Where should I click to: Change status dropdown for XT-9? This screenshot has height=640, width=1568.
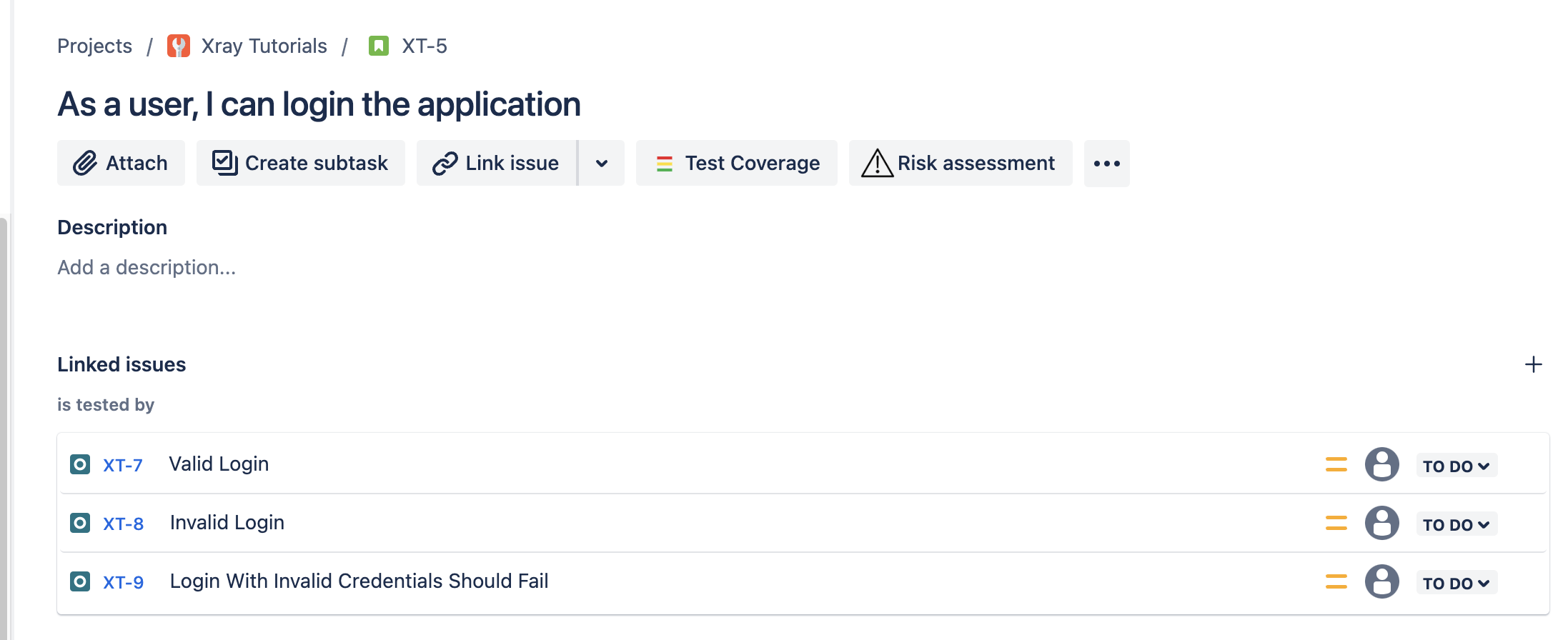[x=1457, y=583]
